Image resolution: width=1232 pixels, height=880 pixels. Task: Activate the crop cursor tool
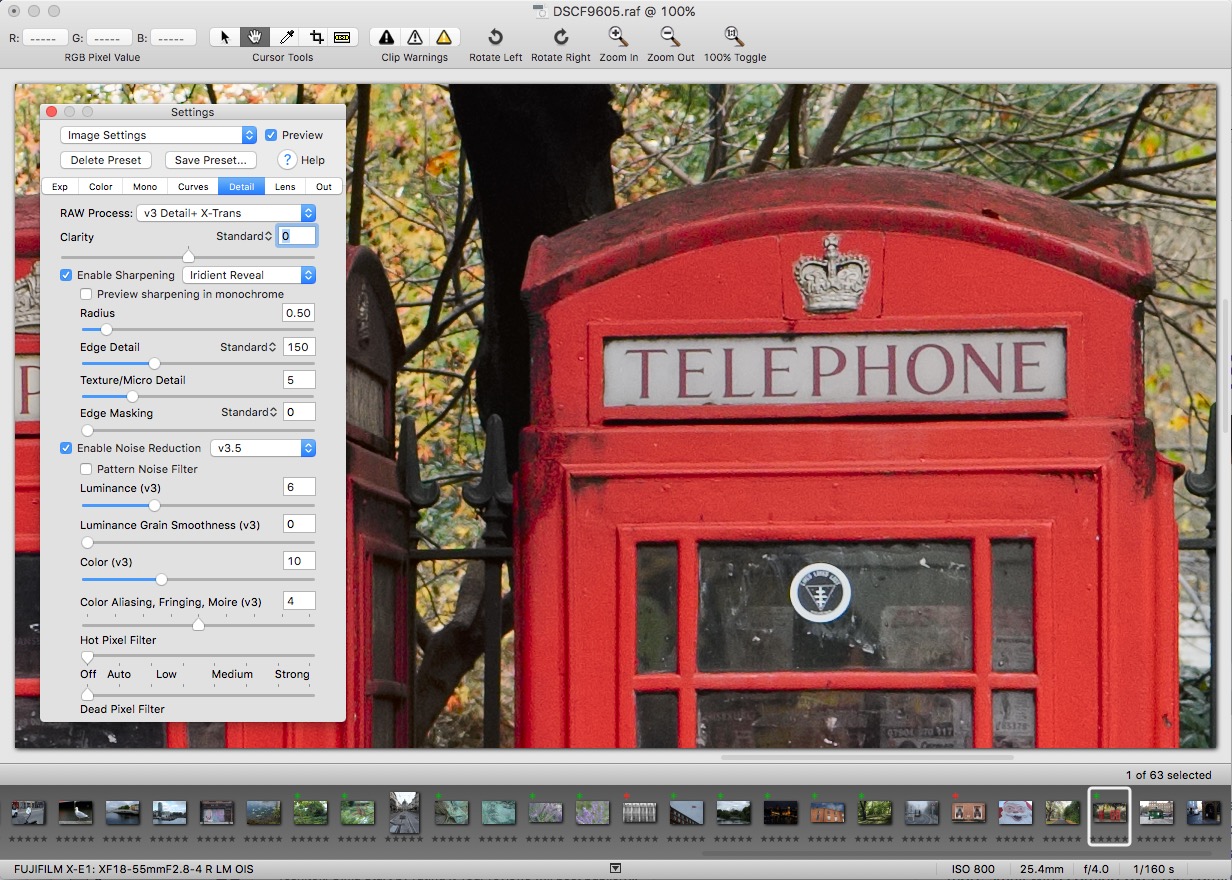316,37
